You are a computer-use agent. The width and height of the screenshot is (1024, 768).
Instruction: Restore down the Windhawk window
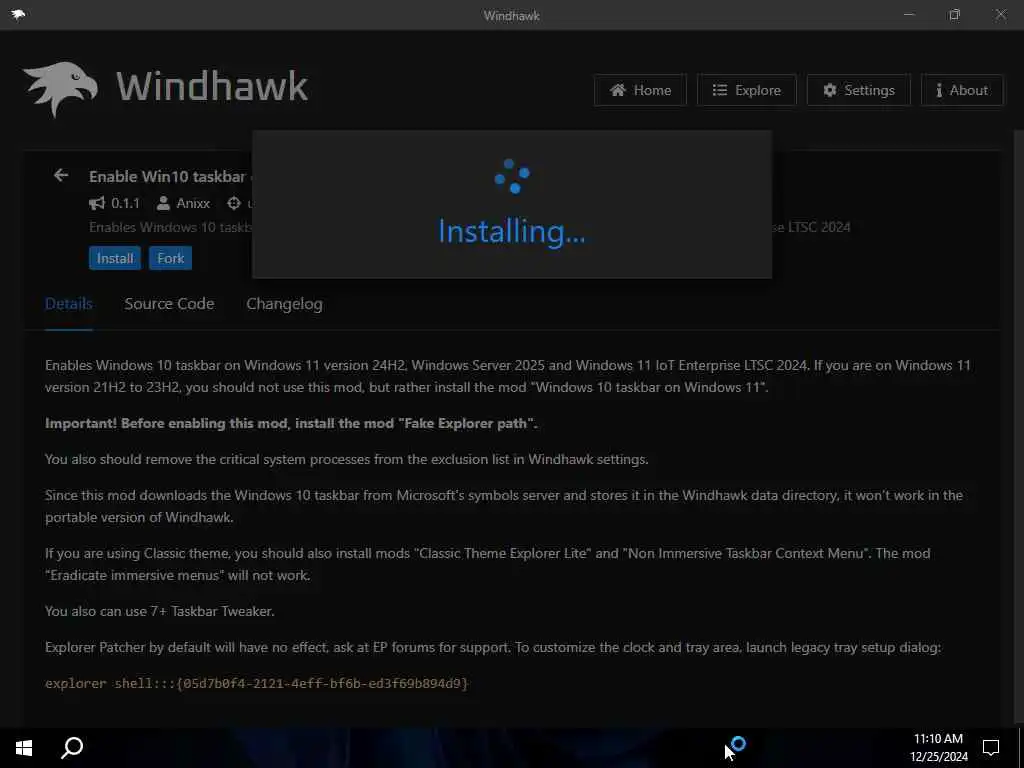955,14
